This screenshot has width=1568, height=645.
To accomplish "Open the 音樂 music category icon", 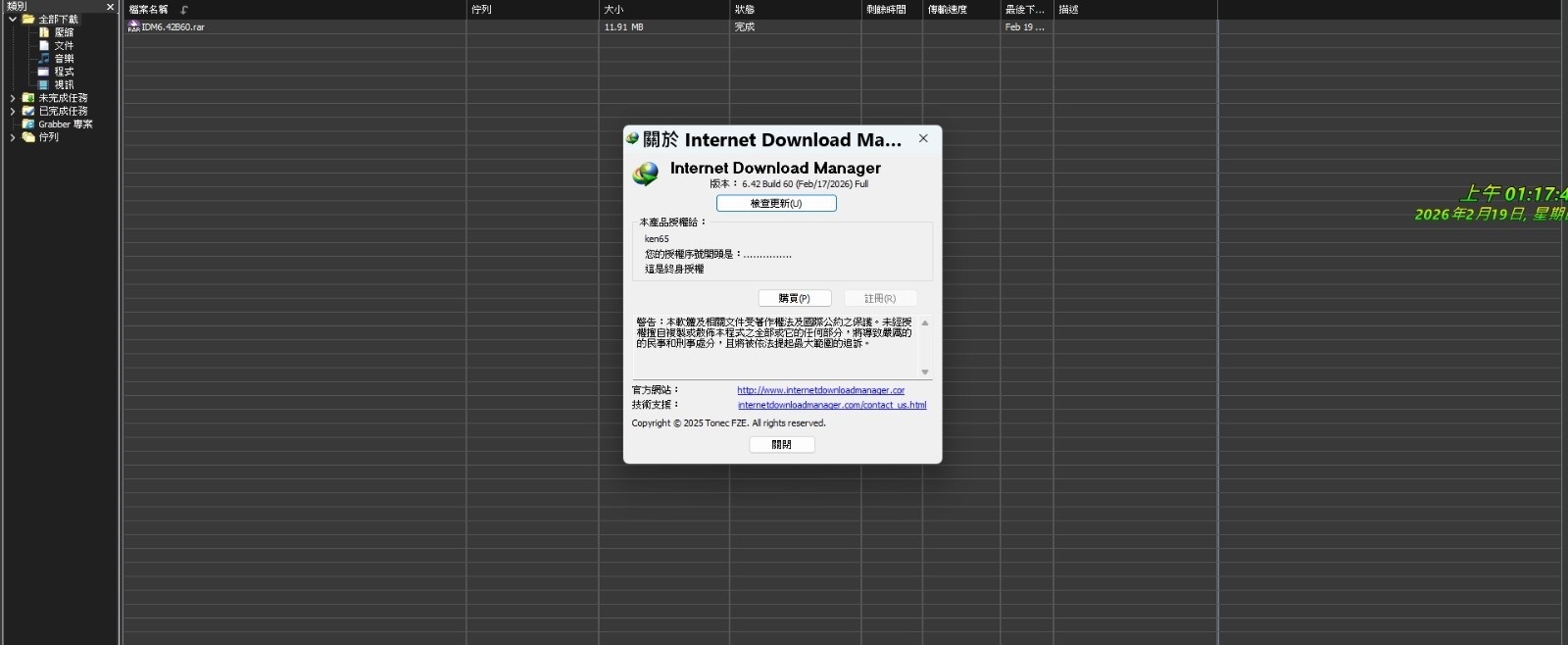I will point(44,59).
